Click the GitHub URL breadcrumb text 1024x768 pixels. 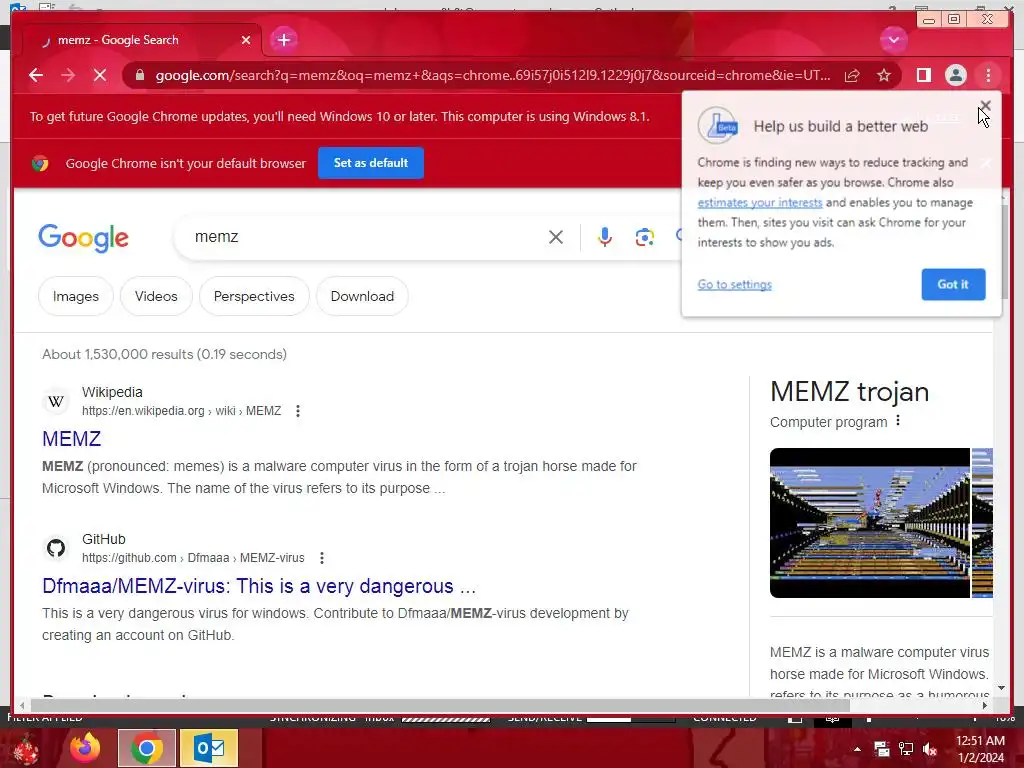(x=193, y=558)
